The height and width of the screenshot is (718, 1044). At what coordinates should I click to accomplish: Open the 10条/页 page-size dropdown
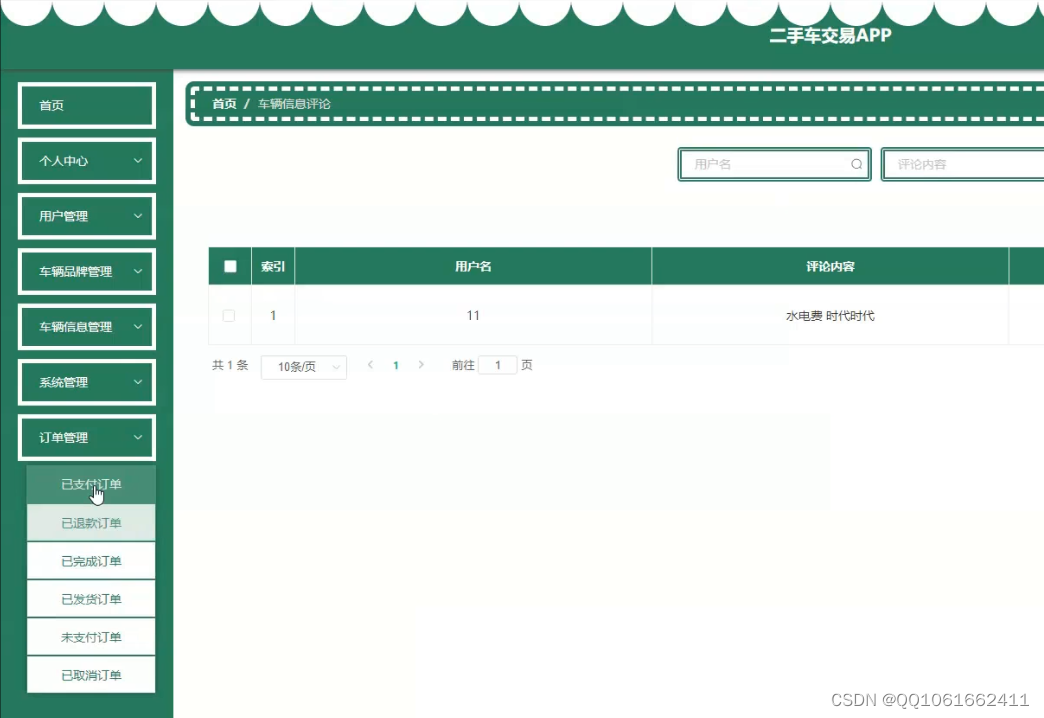(303, 366)
